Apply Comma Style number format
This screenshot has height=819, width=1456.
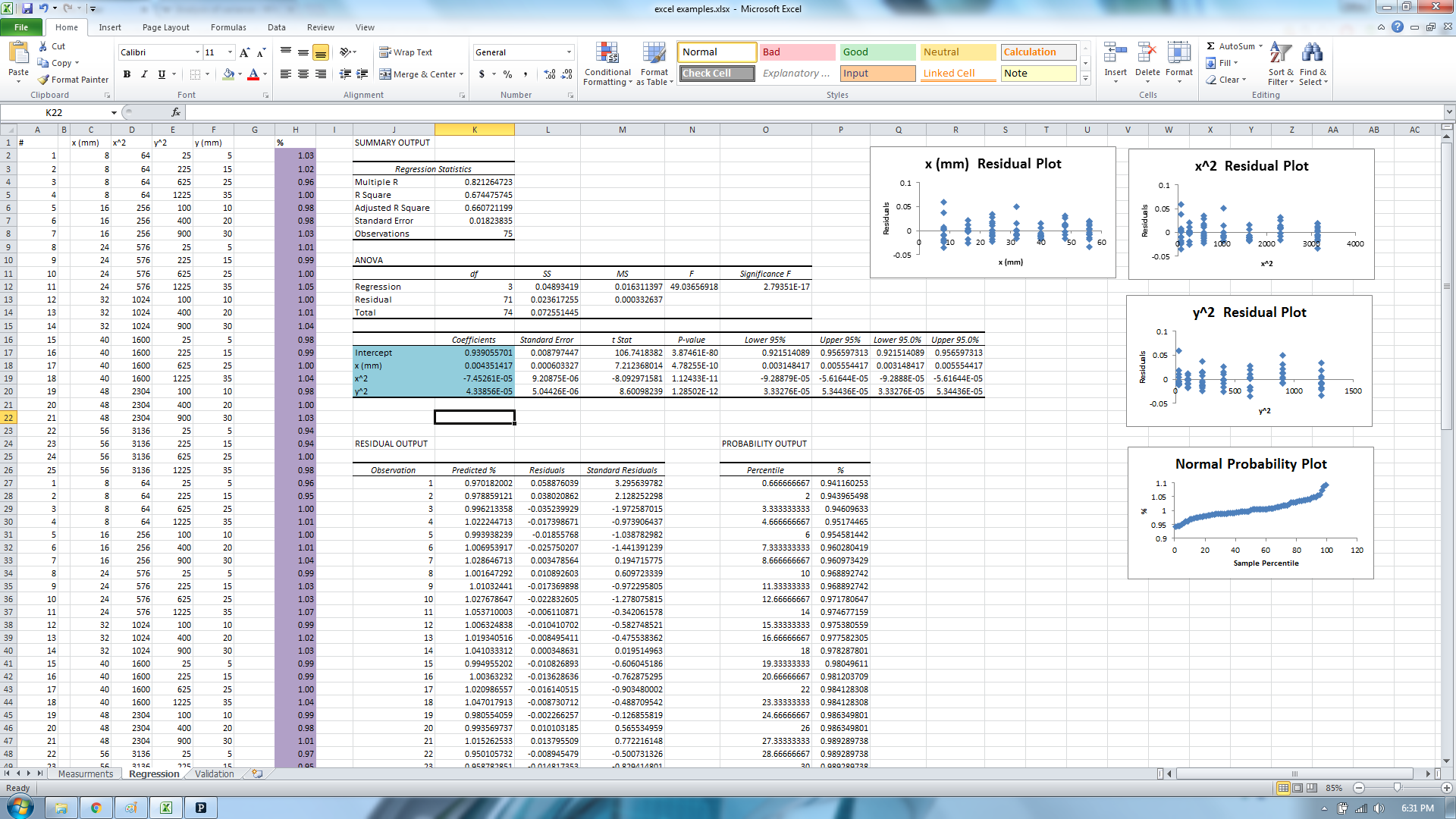click(525, 74)
